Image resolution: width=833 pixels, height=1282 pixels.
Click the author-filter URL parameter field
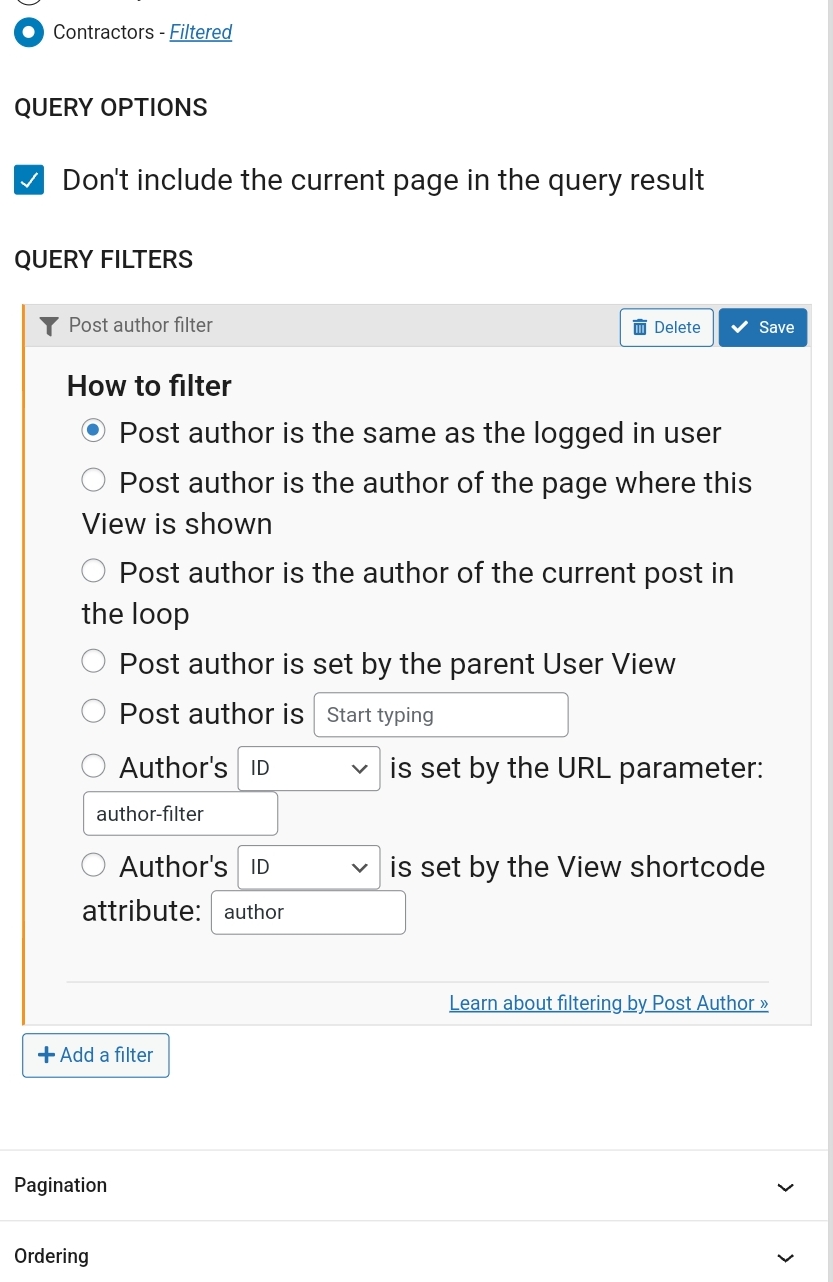pos(180,814)
